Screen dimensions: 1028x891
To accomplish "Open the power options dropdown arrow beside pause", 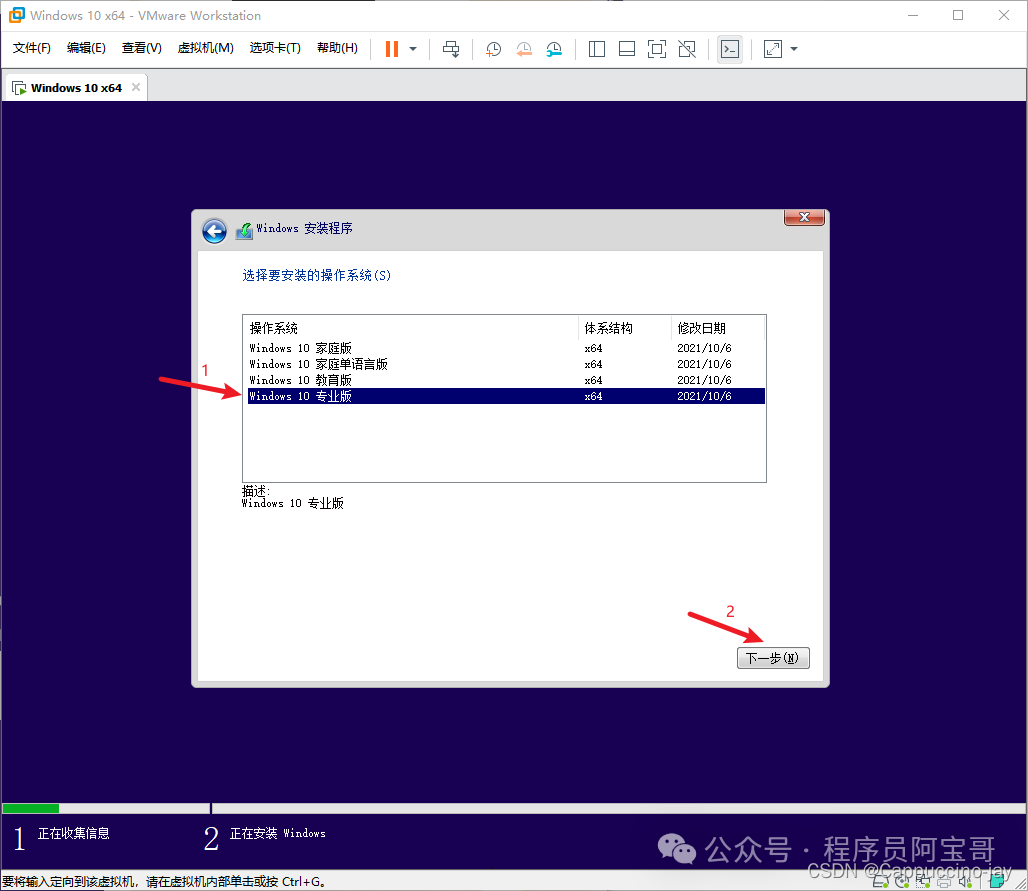I will pos(413,49).
